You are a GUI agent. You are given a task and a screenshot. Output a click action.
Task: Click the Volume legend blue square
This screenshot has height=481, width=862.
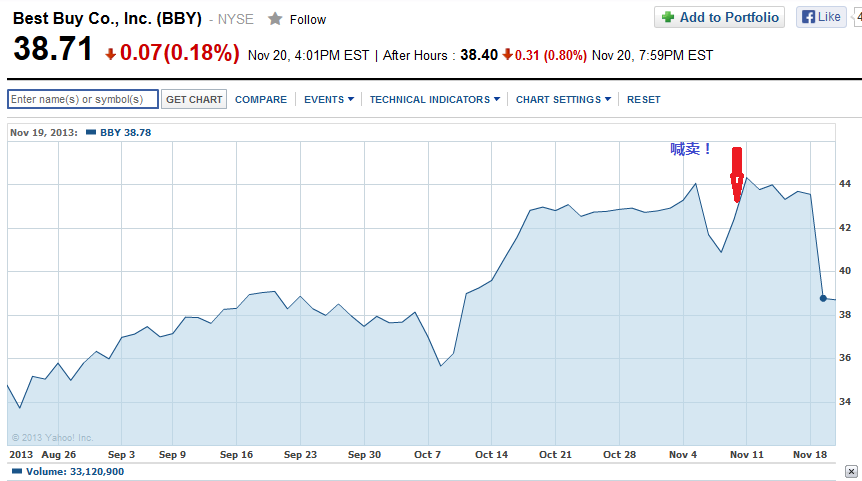[14, 471]
